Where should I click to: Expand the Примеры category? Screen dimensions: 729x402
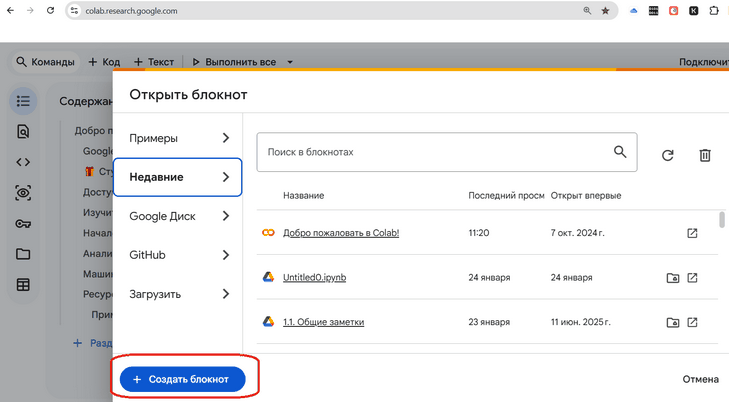tap(178, 138)
